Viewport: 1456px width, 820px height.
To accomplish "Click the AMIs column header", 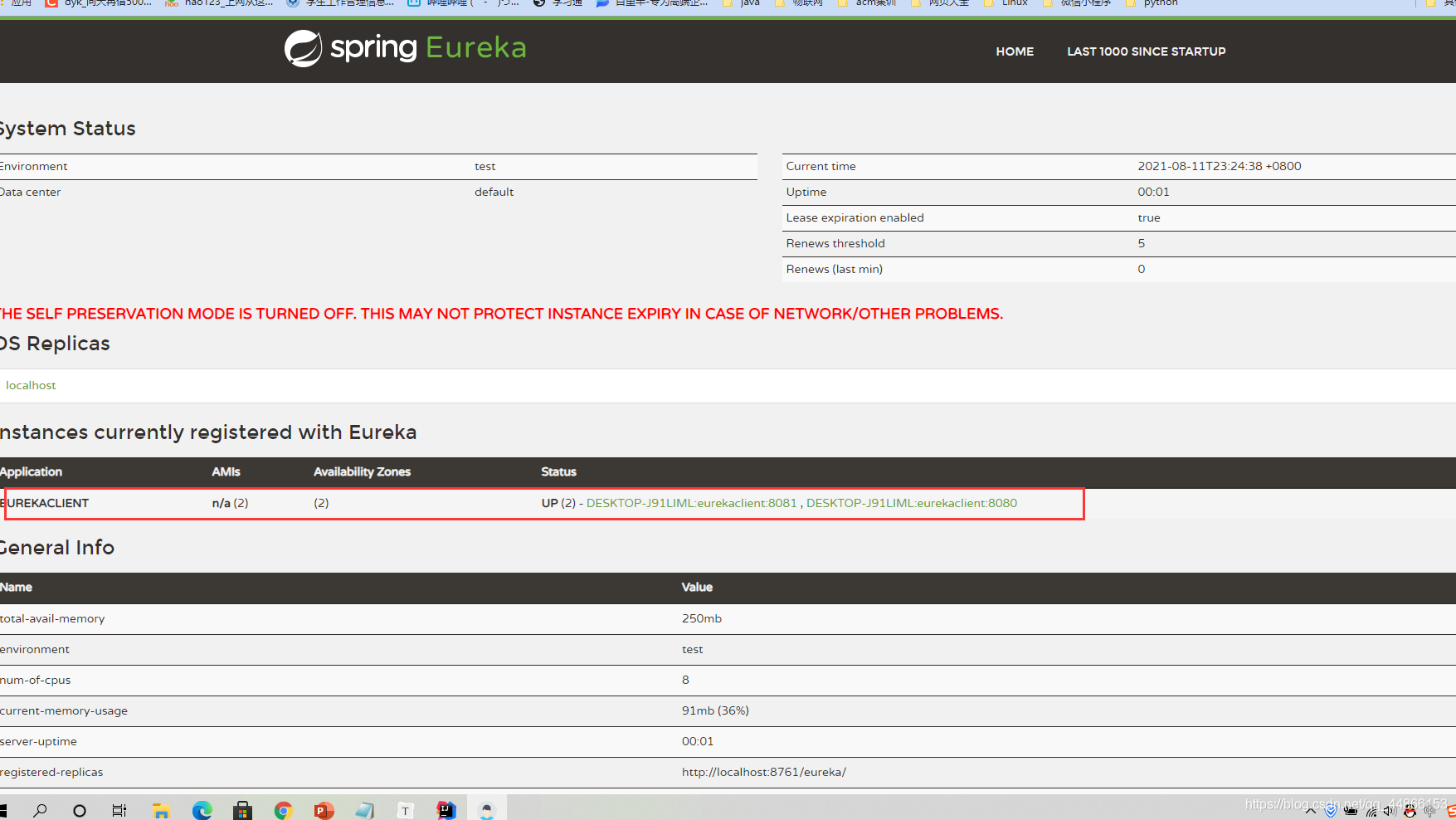I will [226, 471].
